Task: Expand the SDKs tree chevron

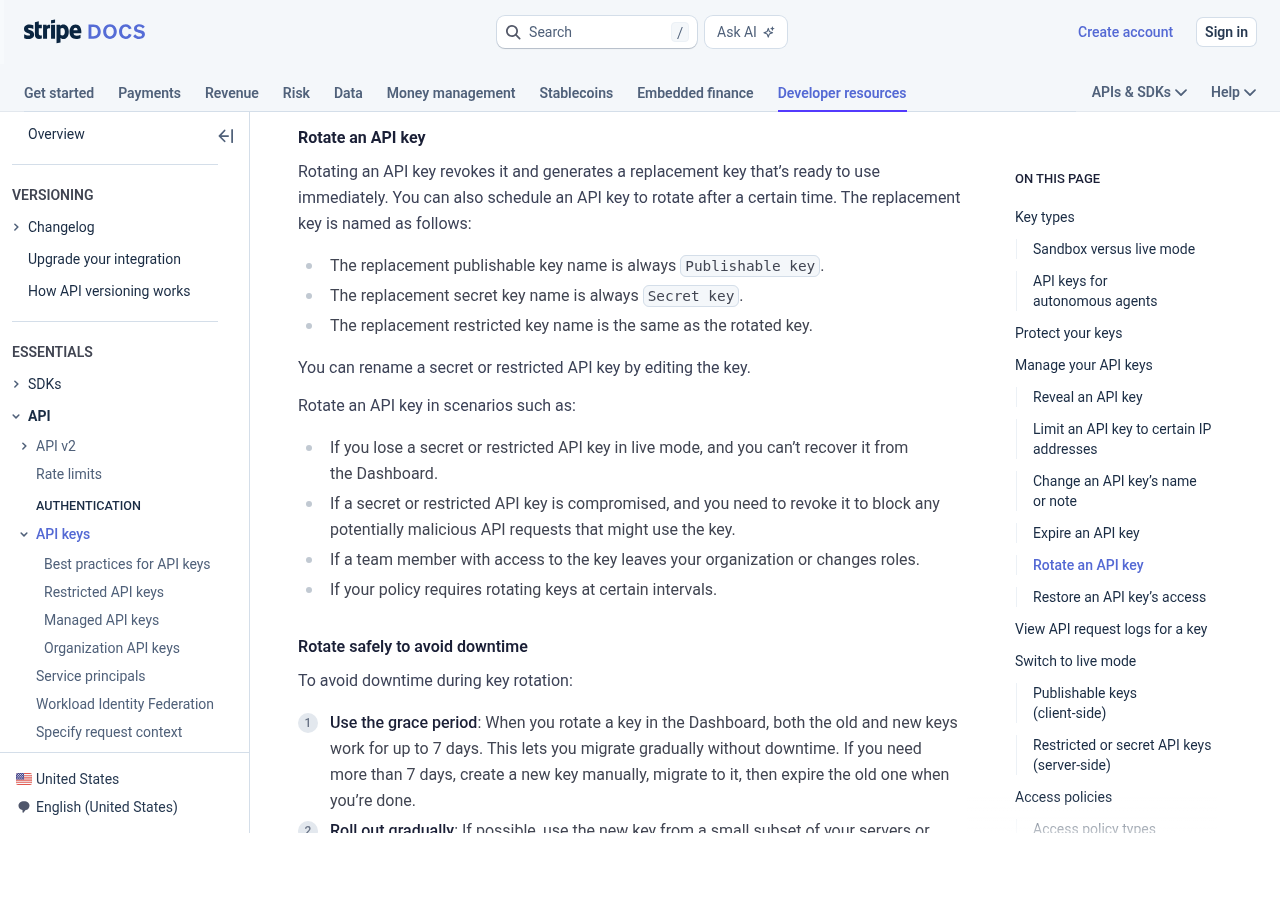Action: pos(16,384)
